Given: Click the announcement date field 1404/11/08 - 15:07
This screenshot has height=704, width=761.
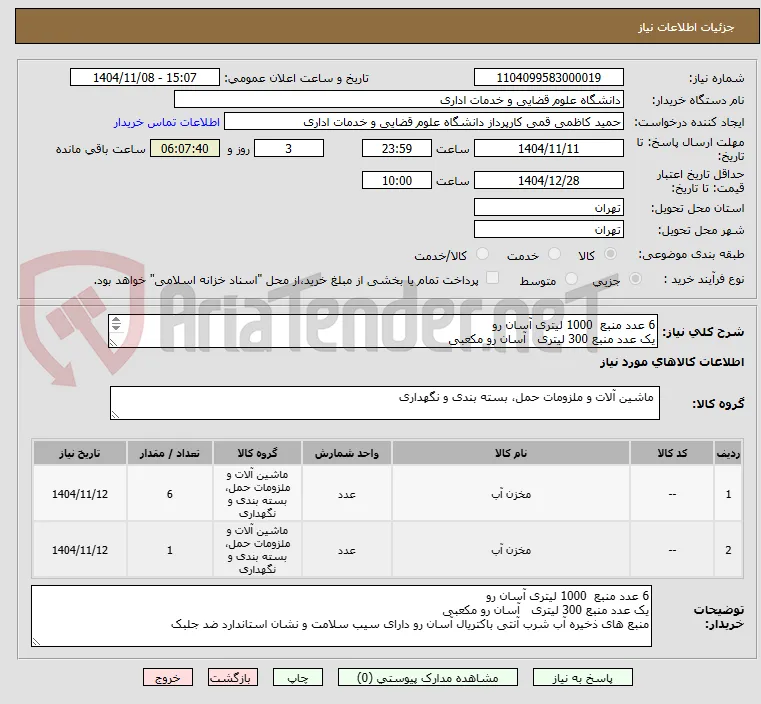Looking at the screenshot, I should (x=145, y=78).
